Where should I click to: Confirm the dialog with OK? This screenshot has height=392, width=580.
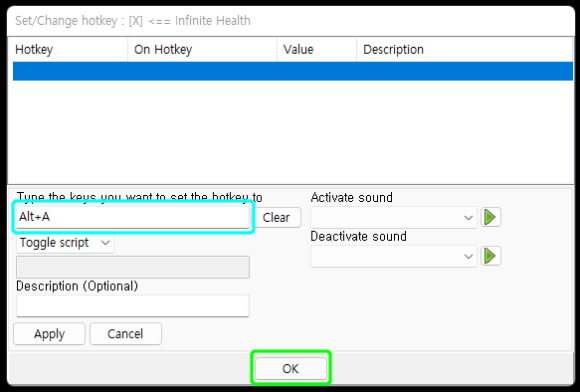(x=291, y=368)
